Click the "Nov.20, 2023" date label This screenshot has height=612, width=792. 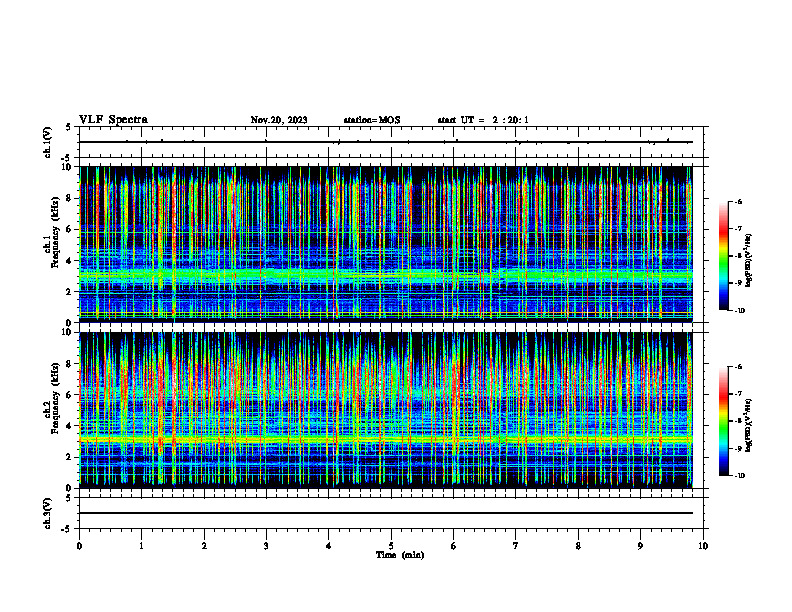pos(279,120)
